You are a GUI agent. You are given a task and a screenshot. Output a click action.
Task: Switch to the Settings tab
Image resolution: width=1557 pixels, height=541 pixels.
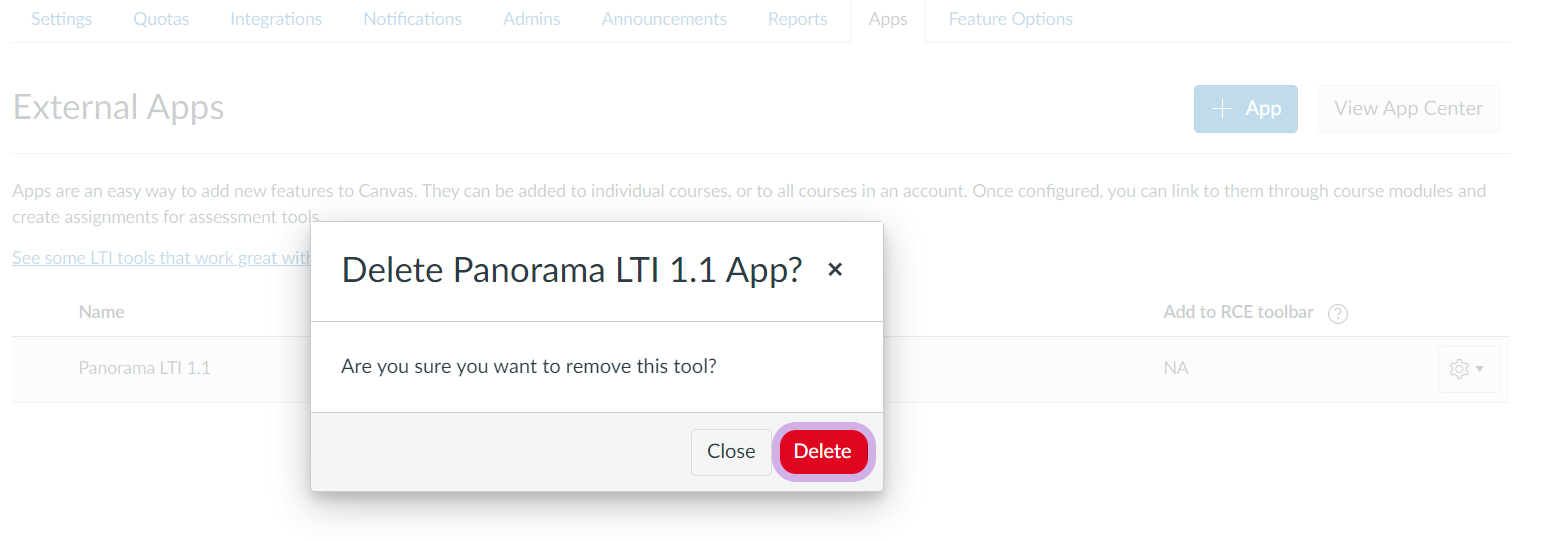tap(61, 19)
